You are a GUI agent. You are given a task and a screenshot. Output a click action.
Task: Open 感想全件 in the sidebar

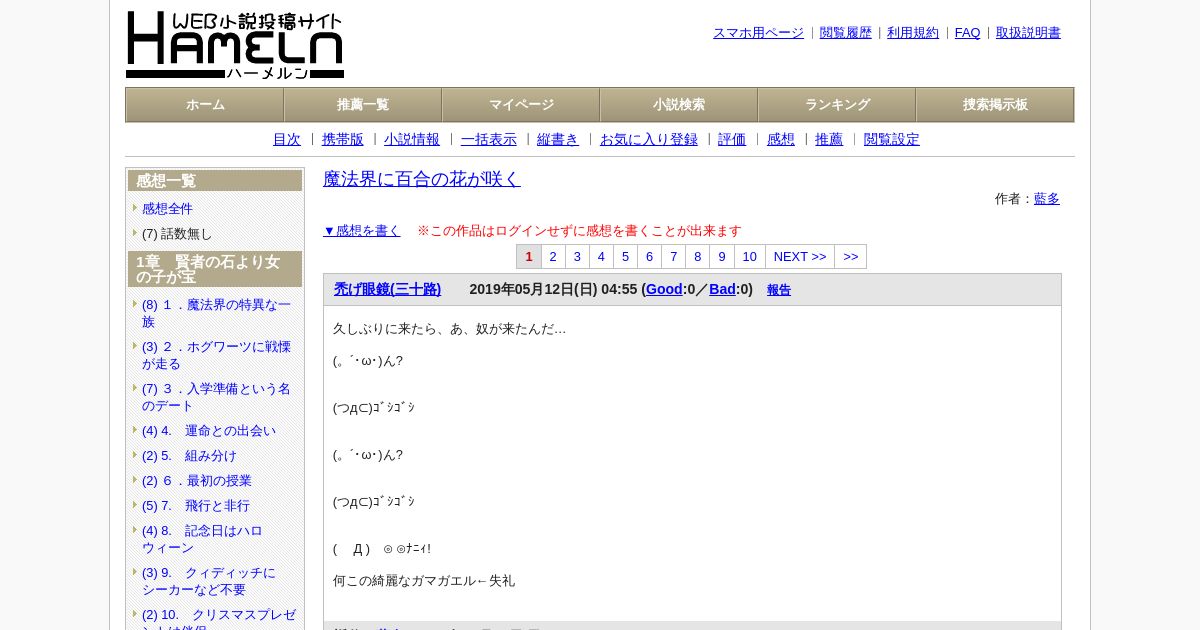[x=167, y=209]
